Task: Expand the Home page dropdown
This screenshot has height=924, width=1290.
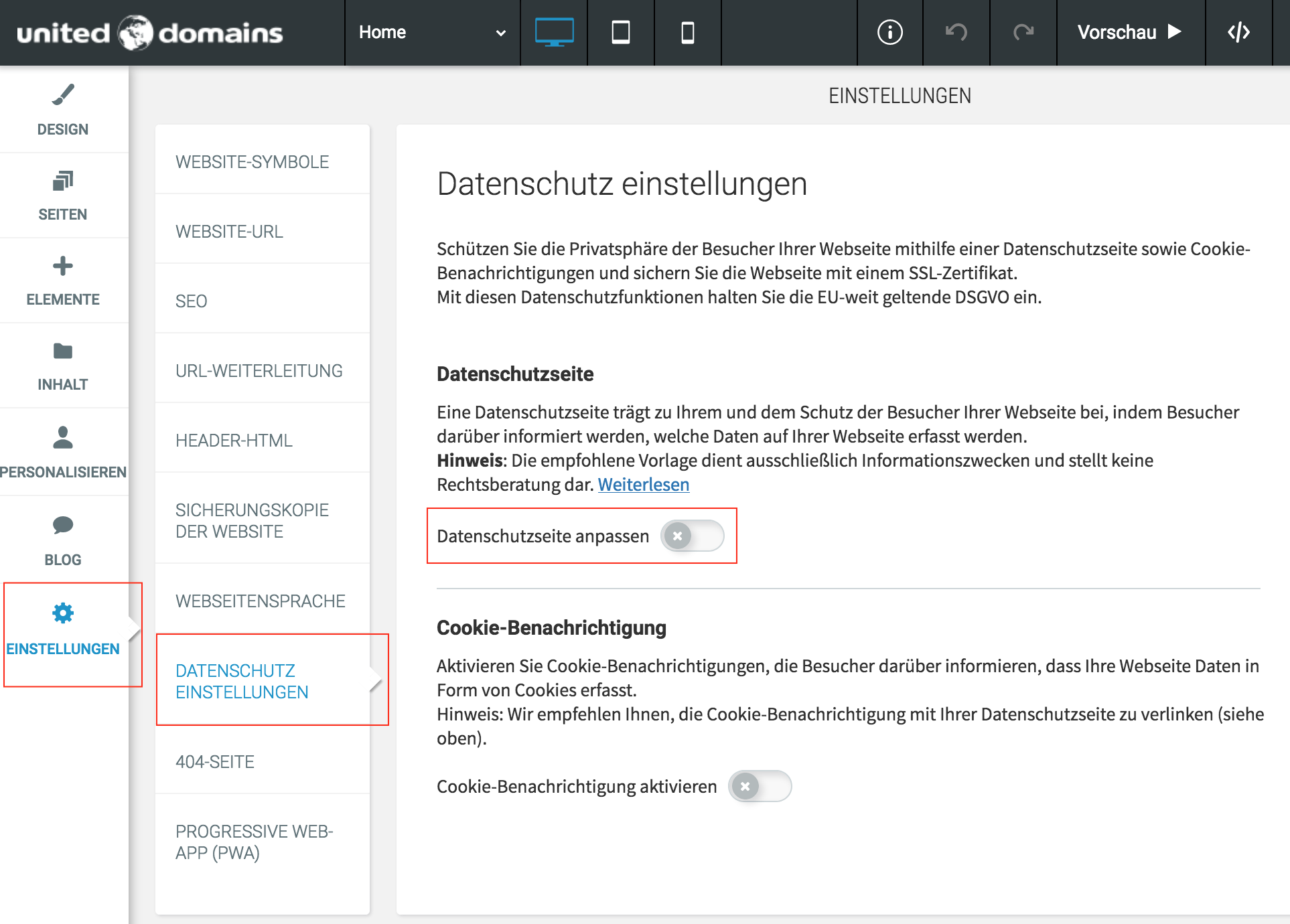Action: point(432,32)
